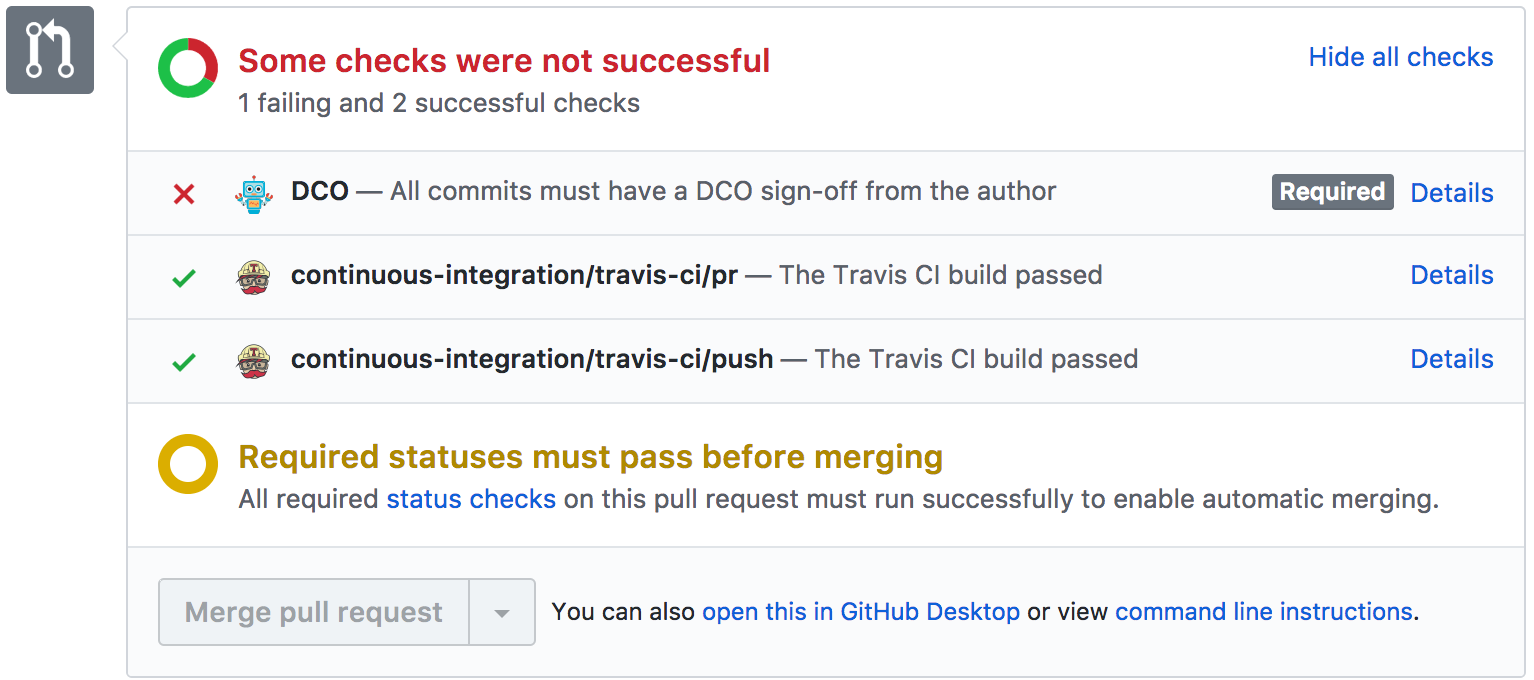
Task: View Details for the travis-ci/push build
Action: [1452, 359]
